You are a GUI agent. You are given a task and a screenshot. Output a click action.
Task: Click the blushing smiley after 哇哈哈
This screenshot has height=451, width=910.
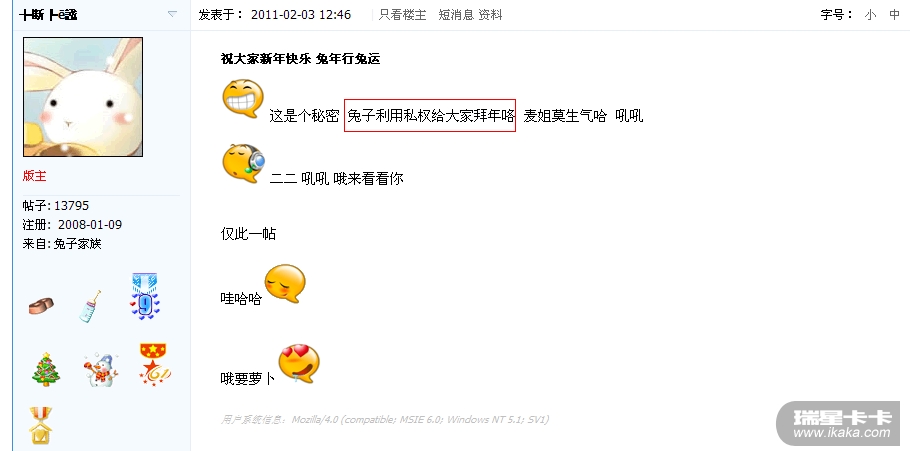[285, 283]
